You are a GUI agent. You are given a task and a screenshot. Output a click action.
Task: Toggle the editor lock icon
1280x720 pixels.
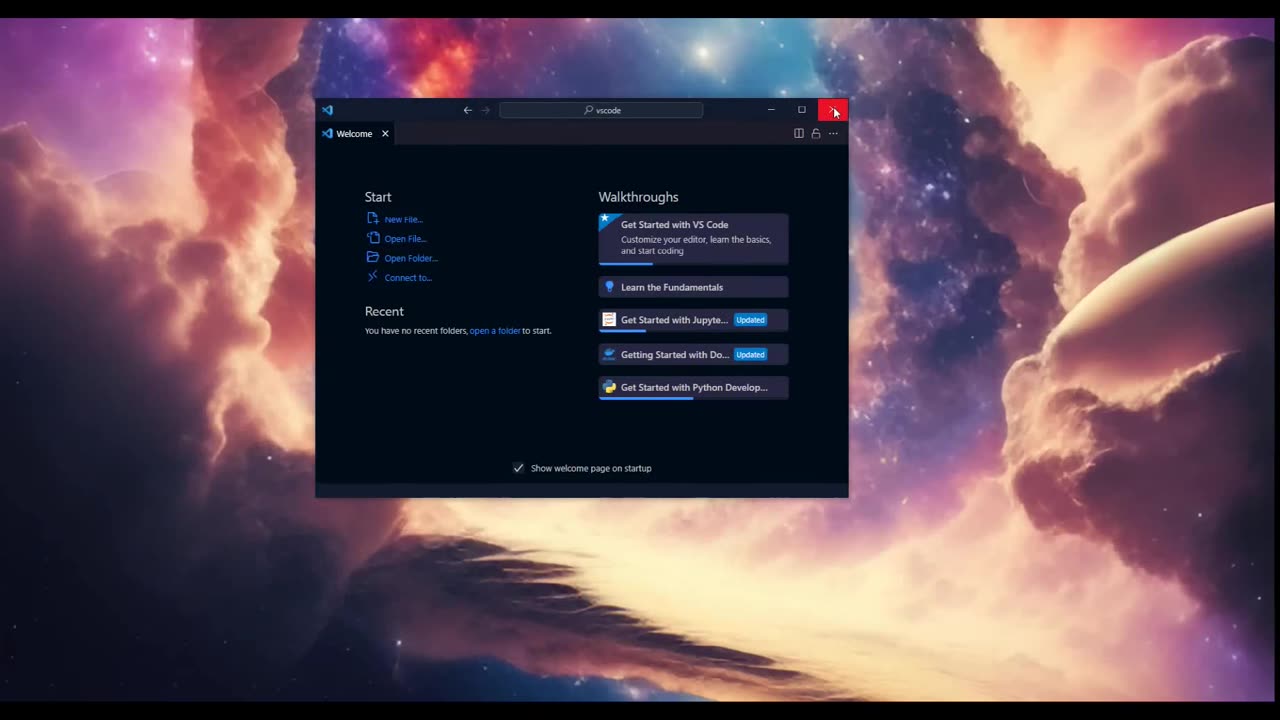(x=816, y=133)
